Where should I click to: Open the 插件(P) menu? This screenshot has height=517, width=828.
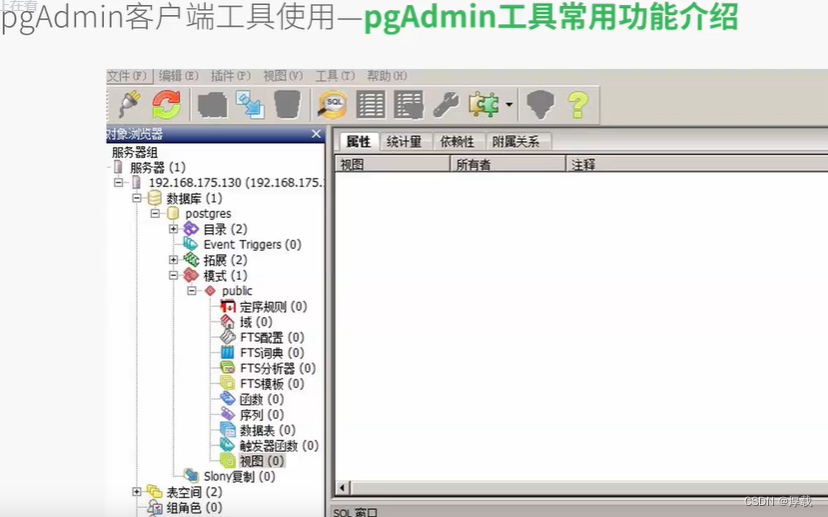pos(231,76)
